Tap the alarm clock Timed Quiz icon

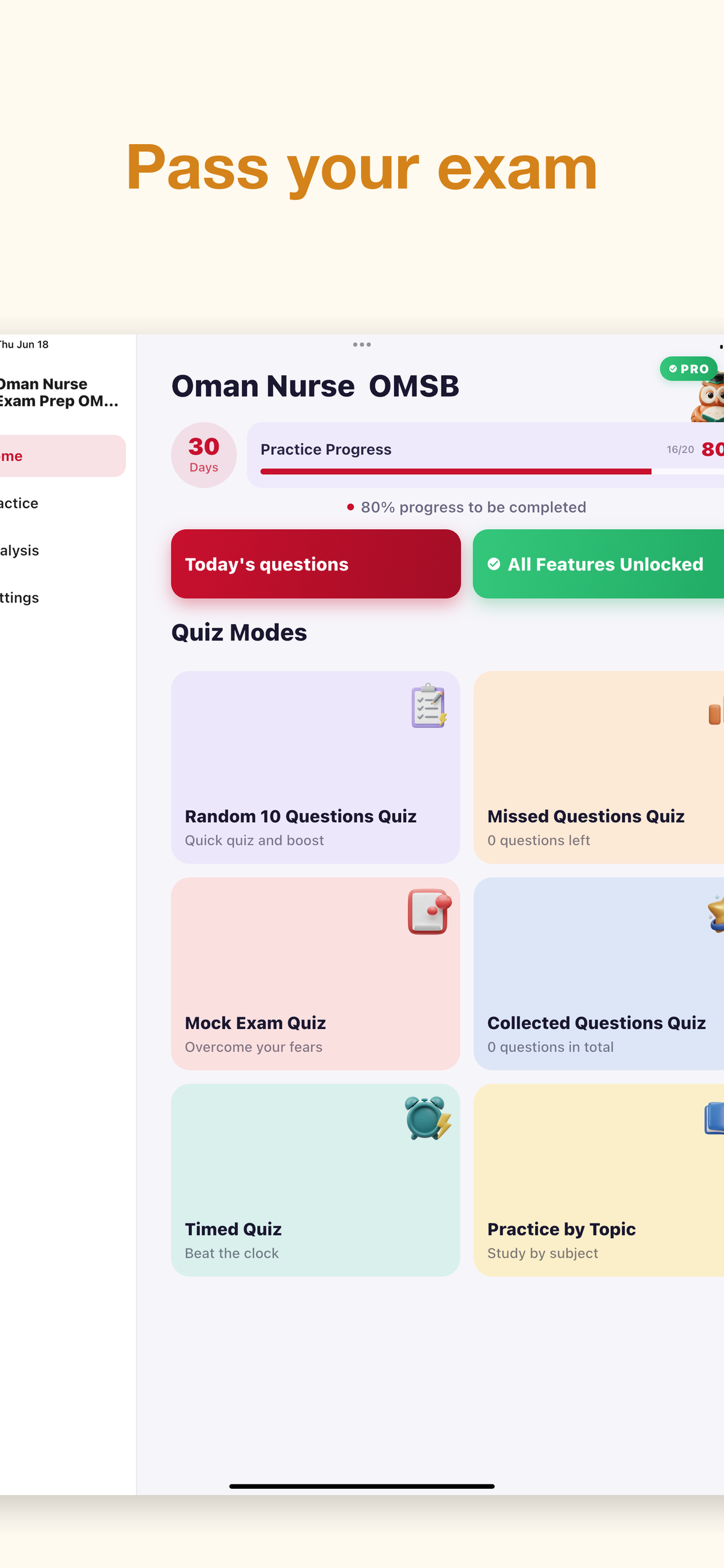(x=428, y=1118)
